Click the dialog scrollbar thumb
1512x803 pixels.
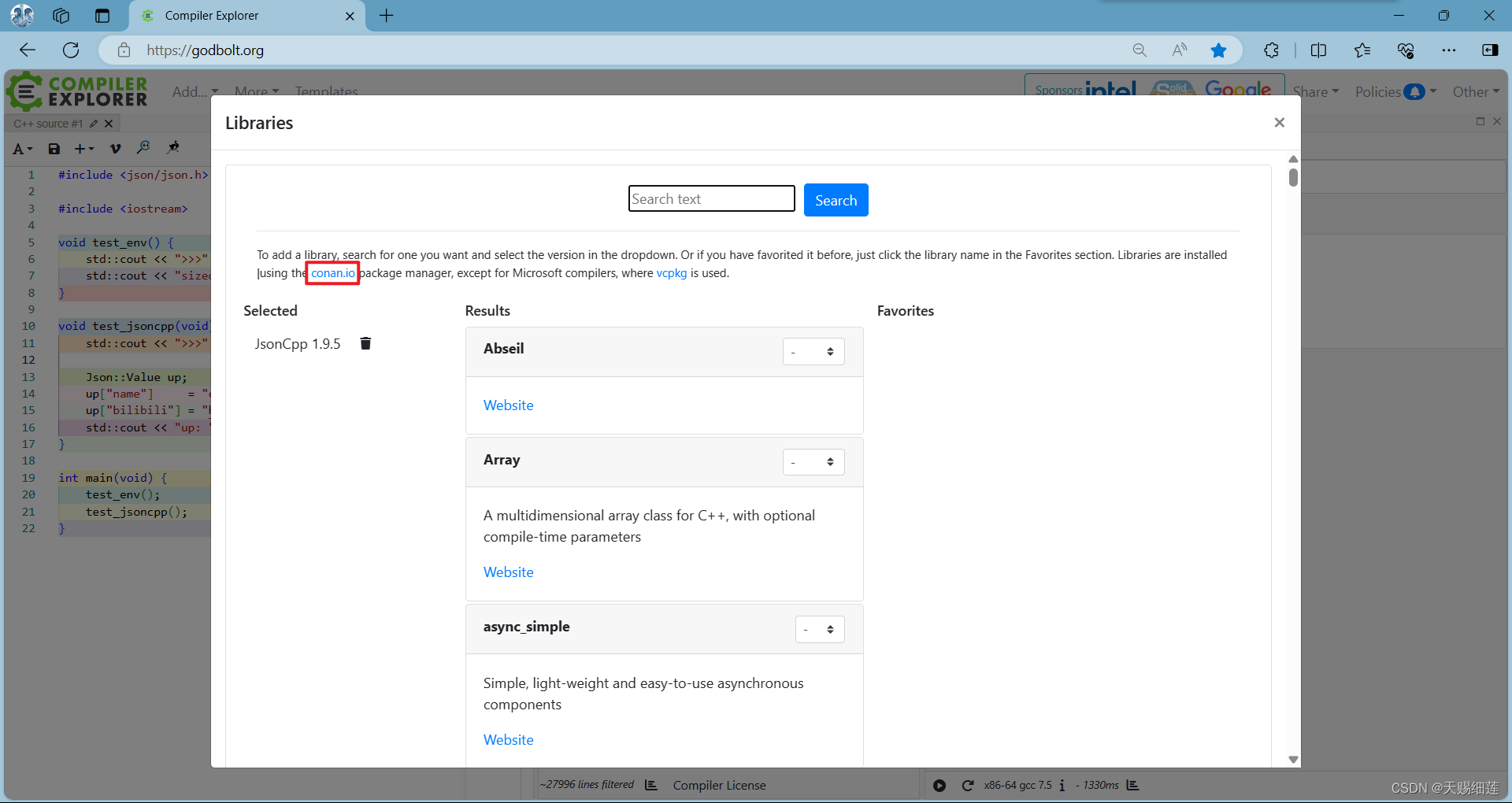coord(1293,177)
